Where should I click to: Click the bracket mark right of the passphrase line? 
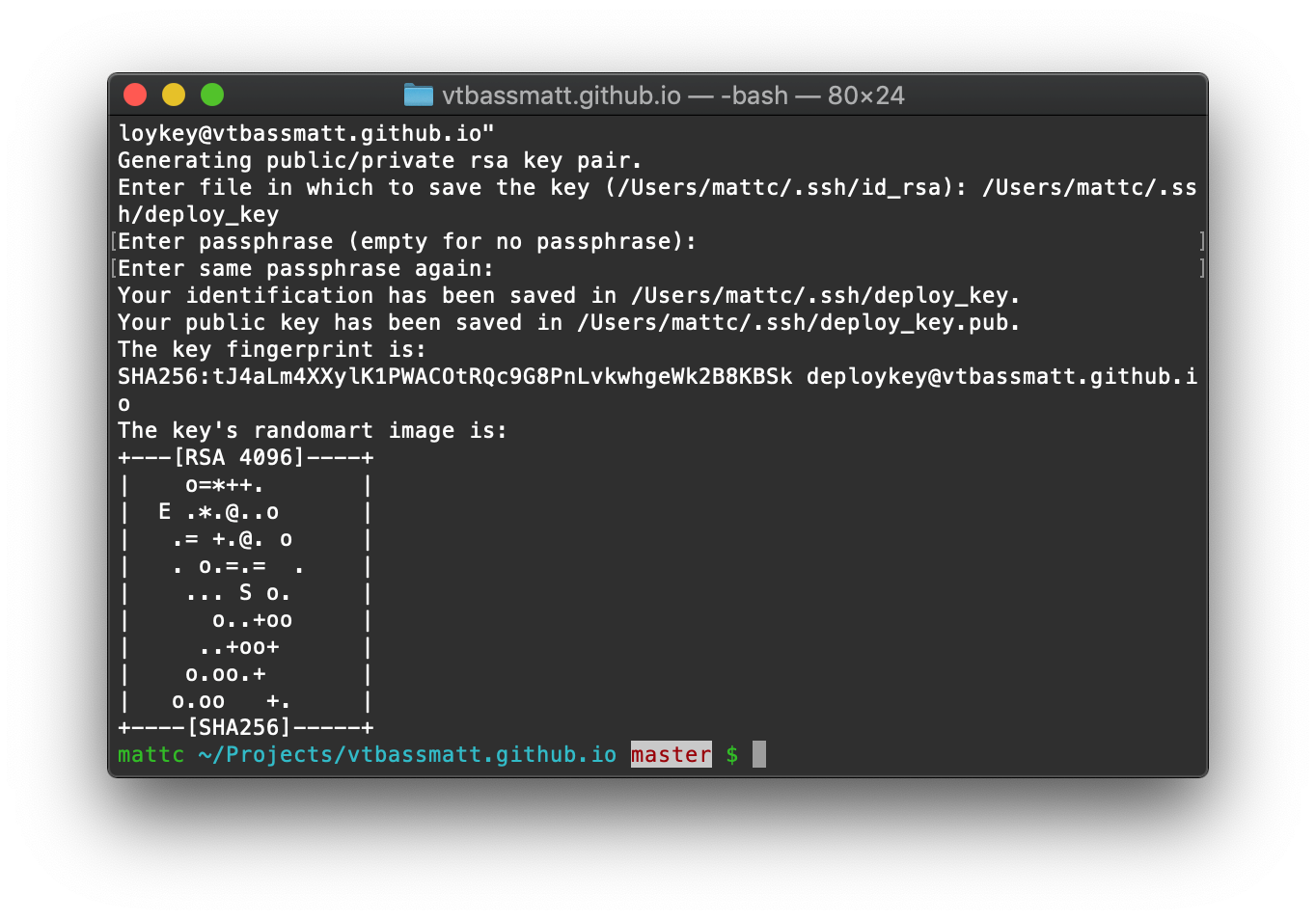(x=1201, y=241)
